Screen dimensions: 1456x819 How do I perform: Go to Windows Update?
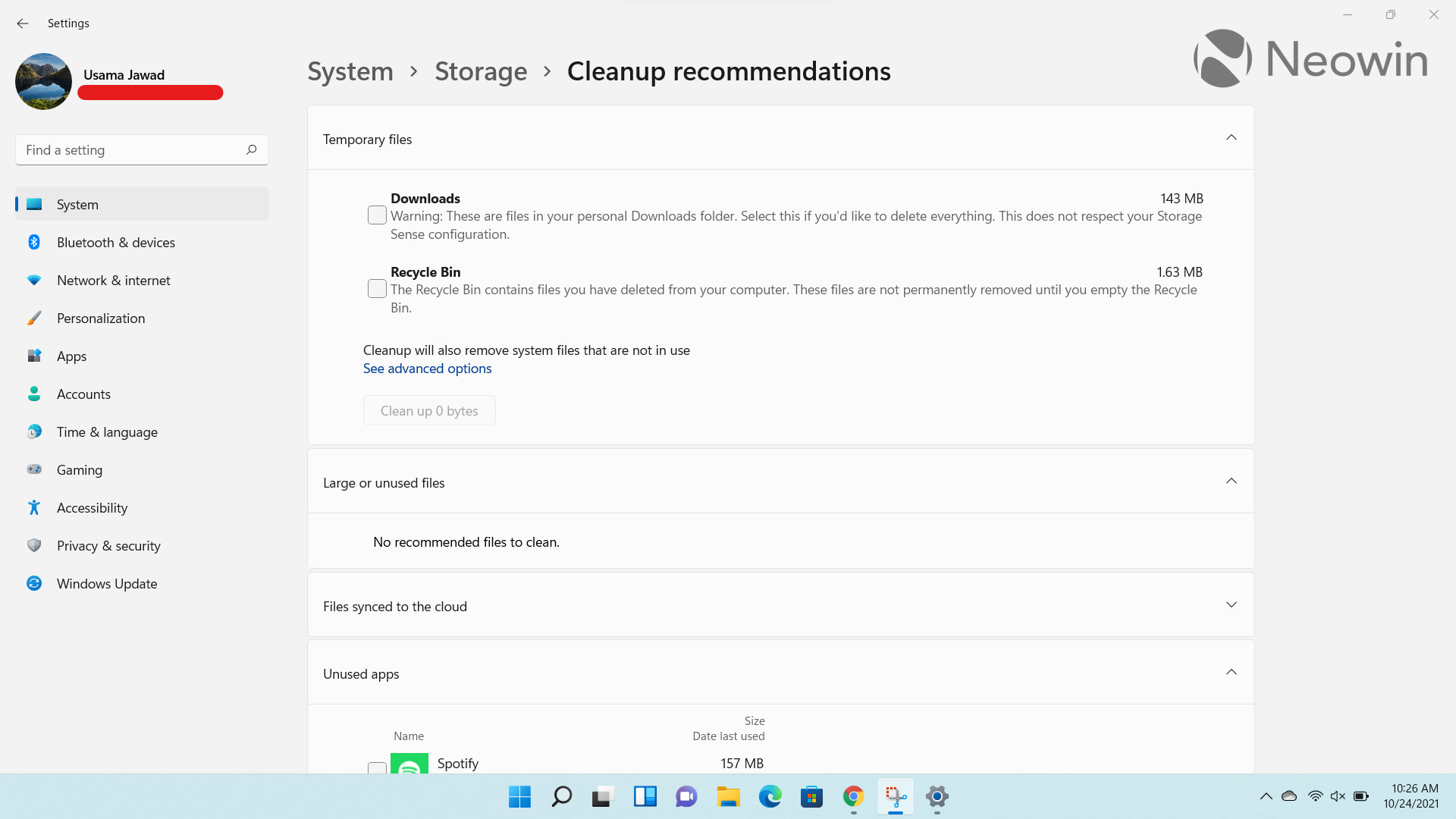point(107,583)
